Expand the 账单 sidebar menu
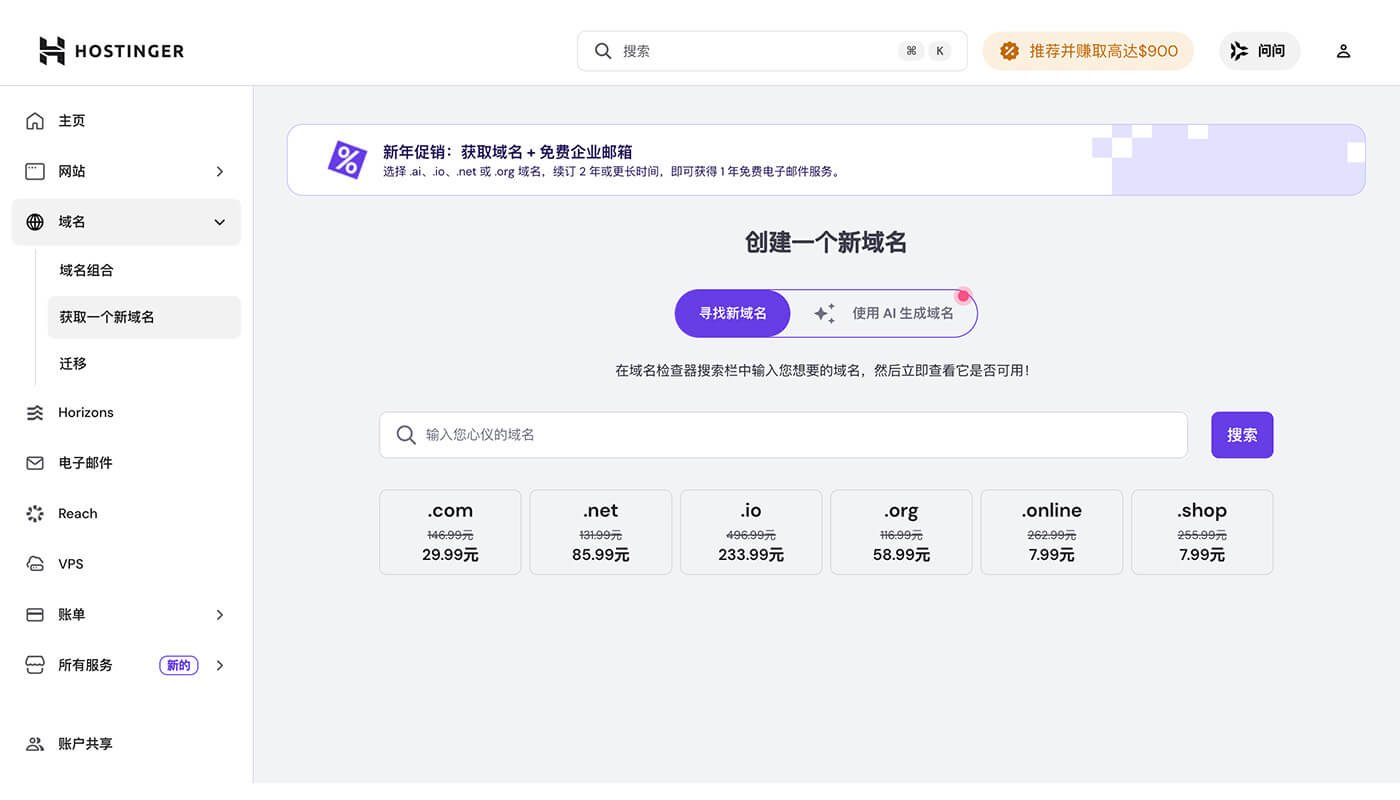Screen dimensions: 1400x800 tap(219, 614)
